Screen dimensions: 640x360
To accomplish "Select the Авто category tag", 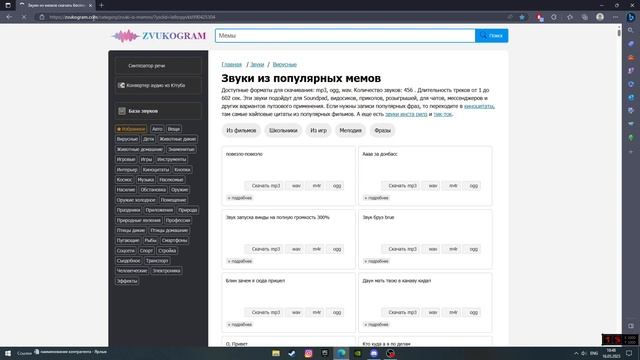I will [x=157, y=129].
